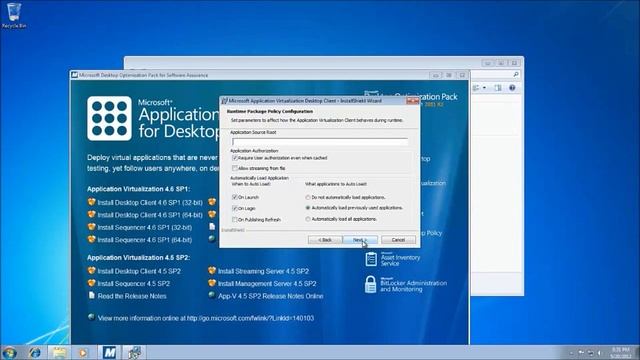Click 'Application Virtualization 4.5 SP2:' heading
Viewport: 640px width, 360px height.
[x=138, y=258]
